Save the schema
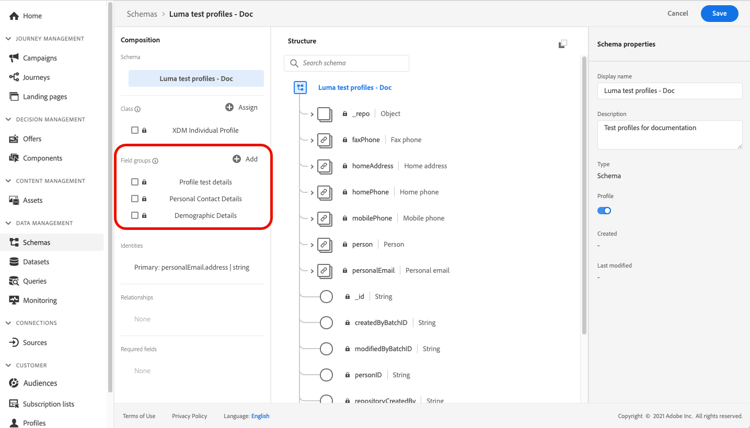Viewport: 750px width, 428px height. click(x=719, y=13)
